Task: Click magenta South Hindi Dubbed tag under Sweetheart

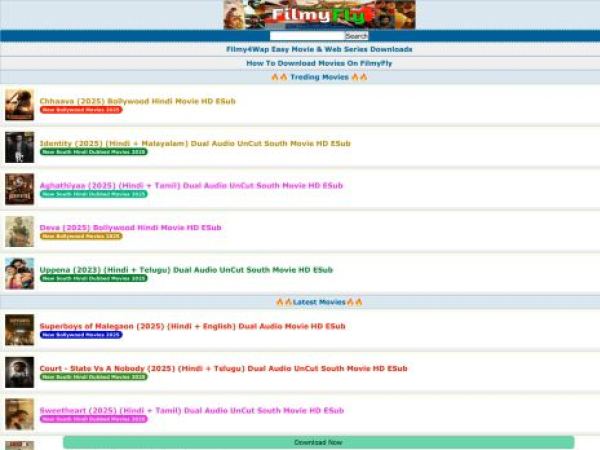Action: (94, 419)
